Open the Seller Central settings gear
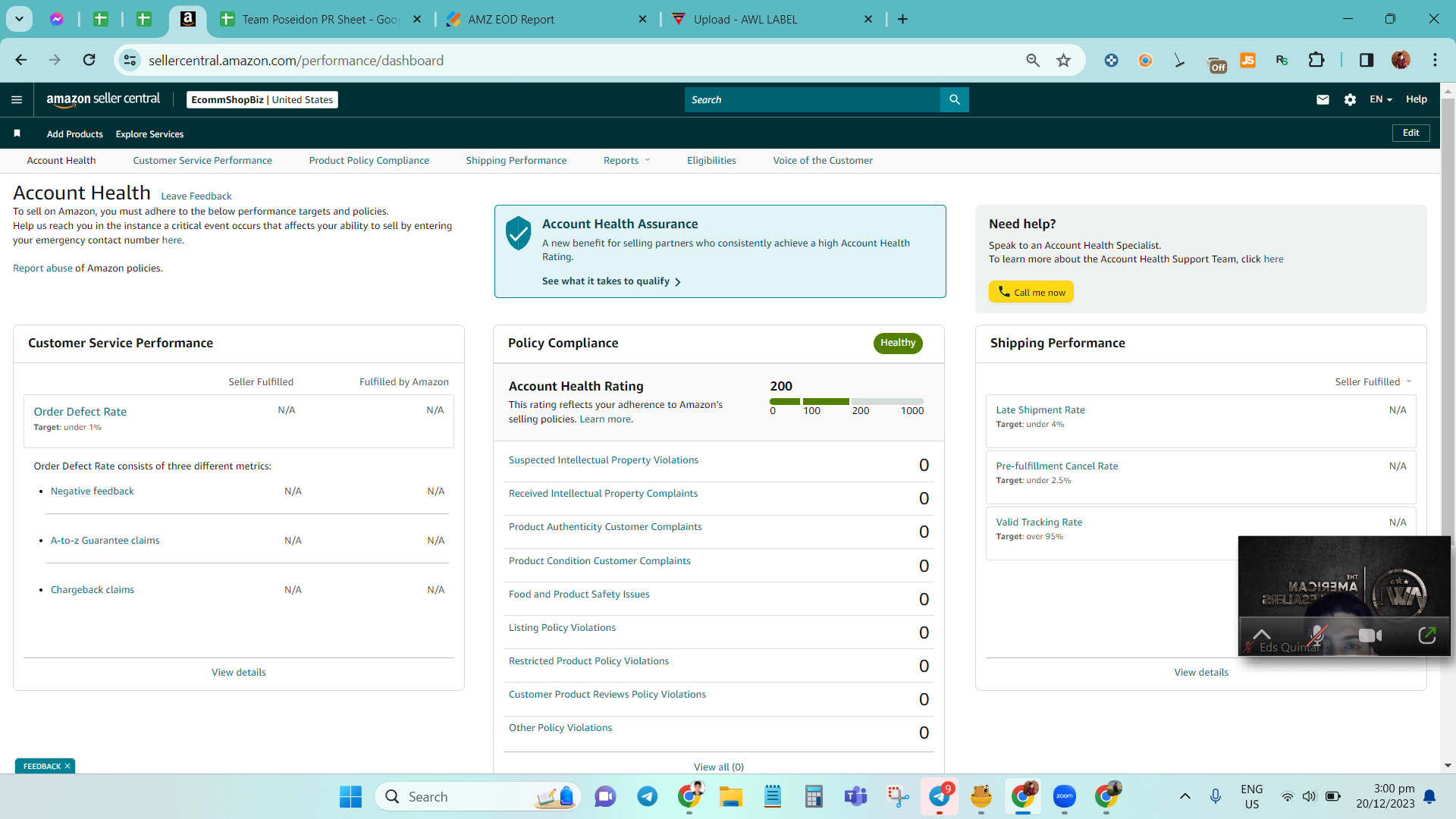Screen dimensions: 1456x819 coord(1350,99)
